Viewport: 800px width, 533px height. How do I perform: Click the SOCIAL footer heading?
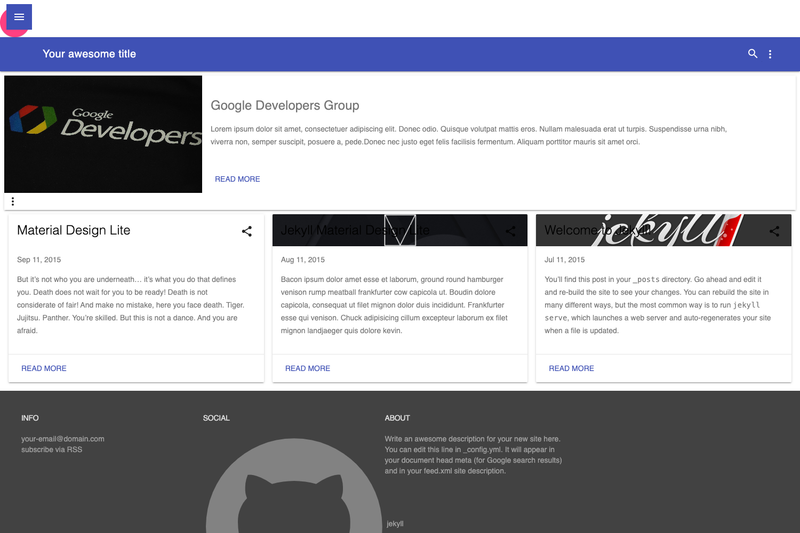[216, 418]
